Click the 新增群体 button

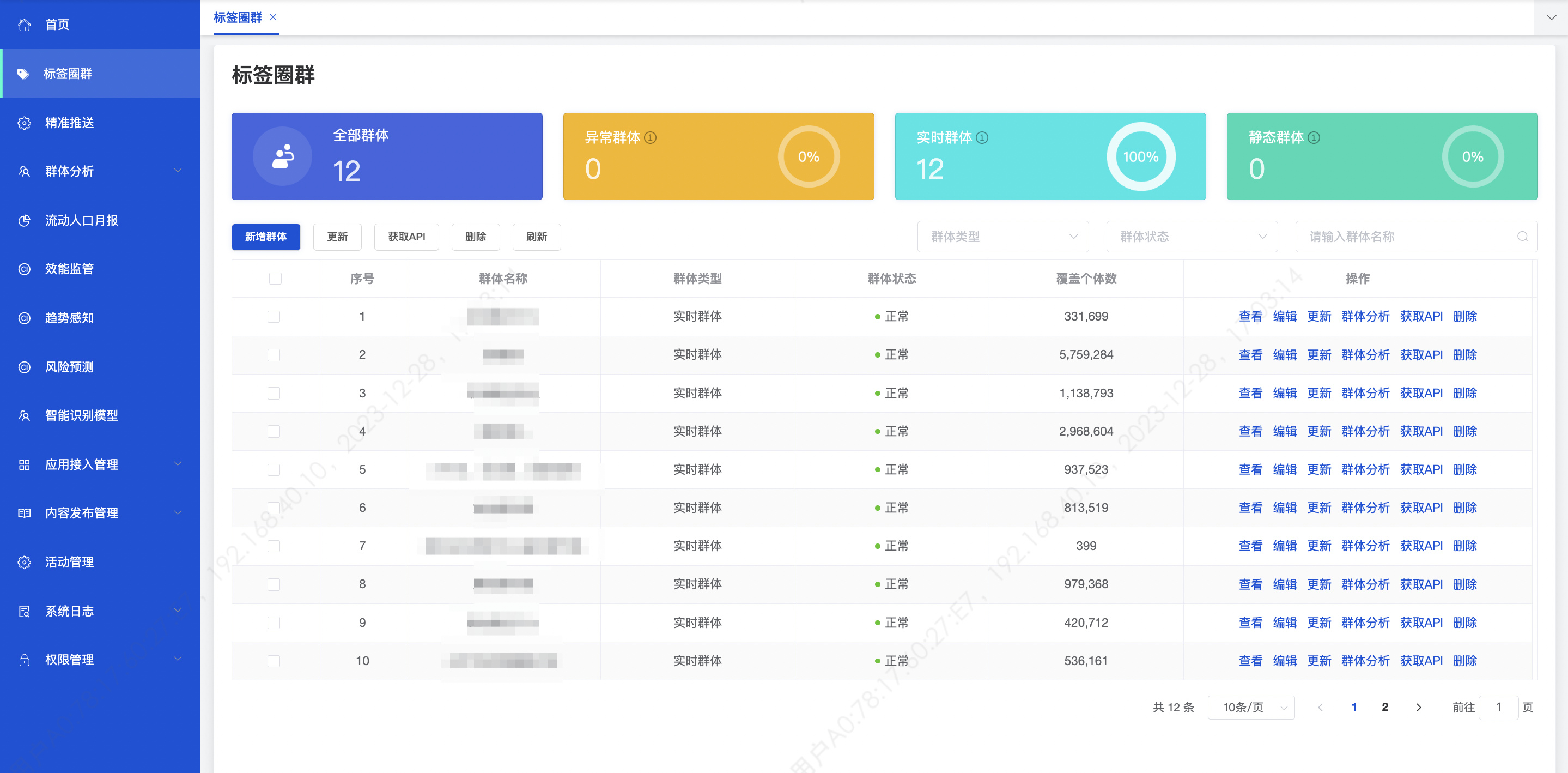coord(266,237)
